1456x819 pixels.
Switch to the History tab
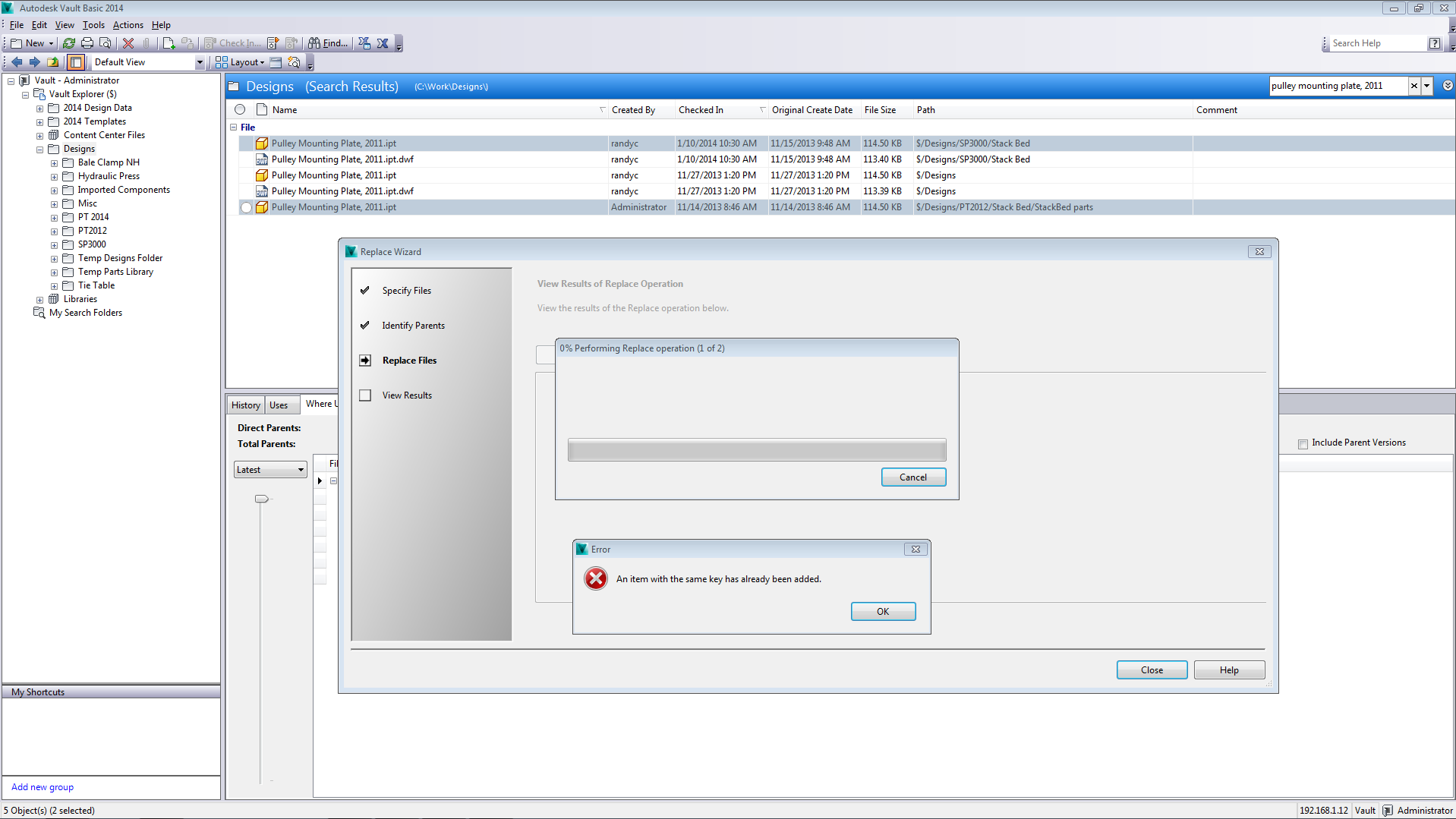coord(245,405)
